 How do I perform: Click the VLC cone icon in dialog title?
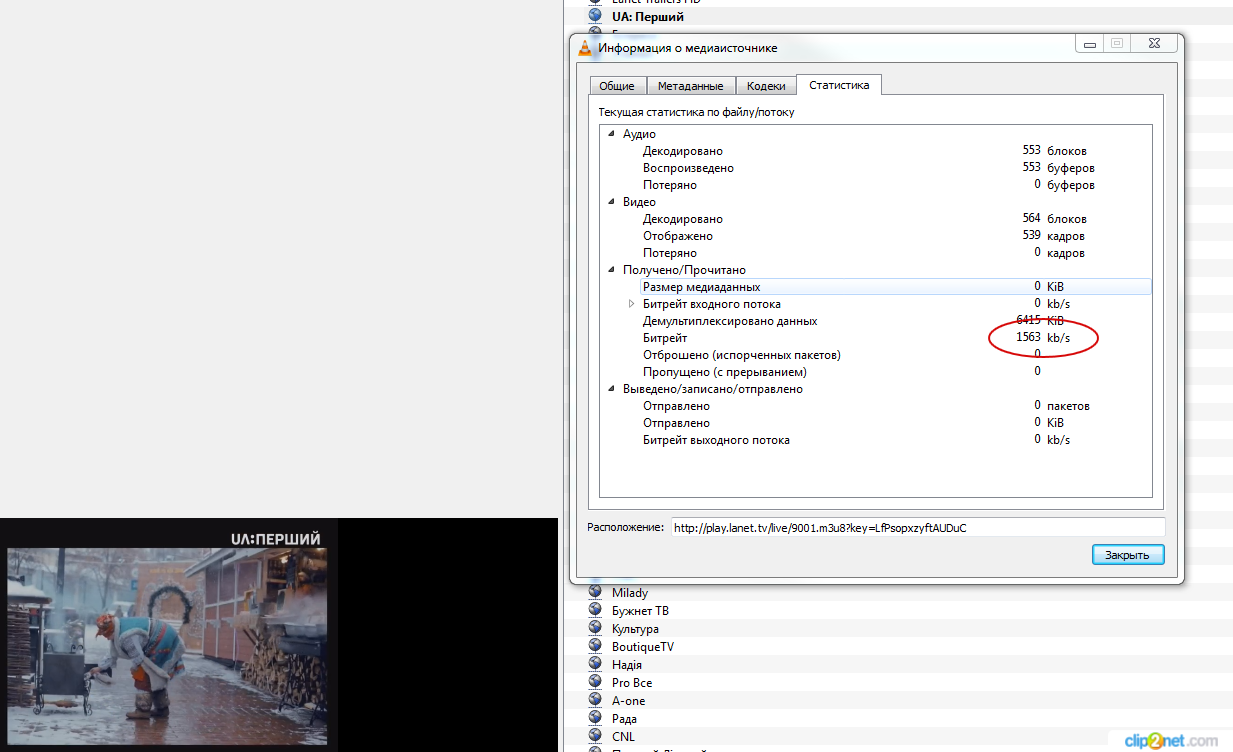586,47
